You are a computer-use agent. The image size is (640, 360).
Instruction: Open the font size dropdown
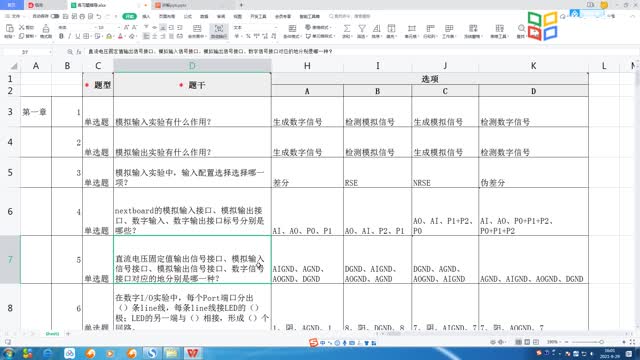[118, 27]
